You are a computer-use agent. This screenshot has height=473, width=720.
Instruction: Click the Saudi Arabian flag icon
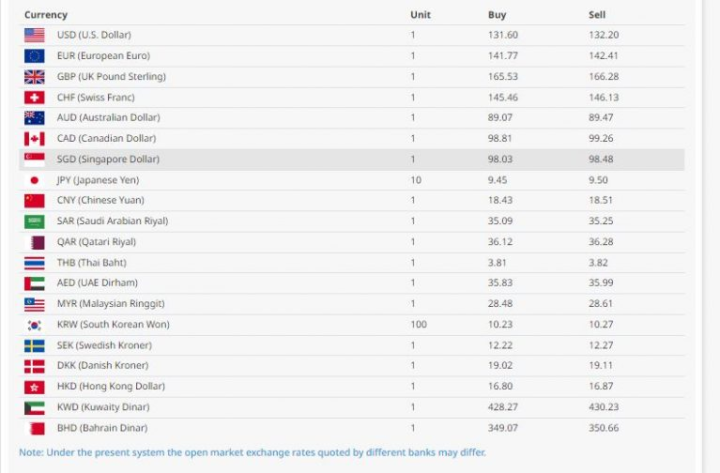tap(34, 221)
